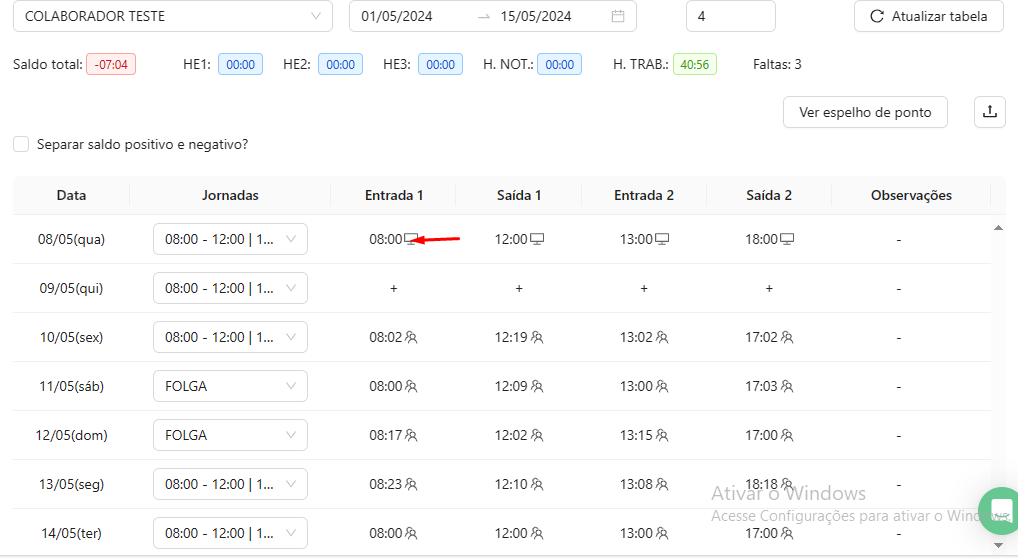Click monitor icon beside 08:00 Entrada 1 on 08/05
This screenshot has height=558, width=1018.
tap(410, 239)
